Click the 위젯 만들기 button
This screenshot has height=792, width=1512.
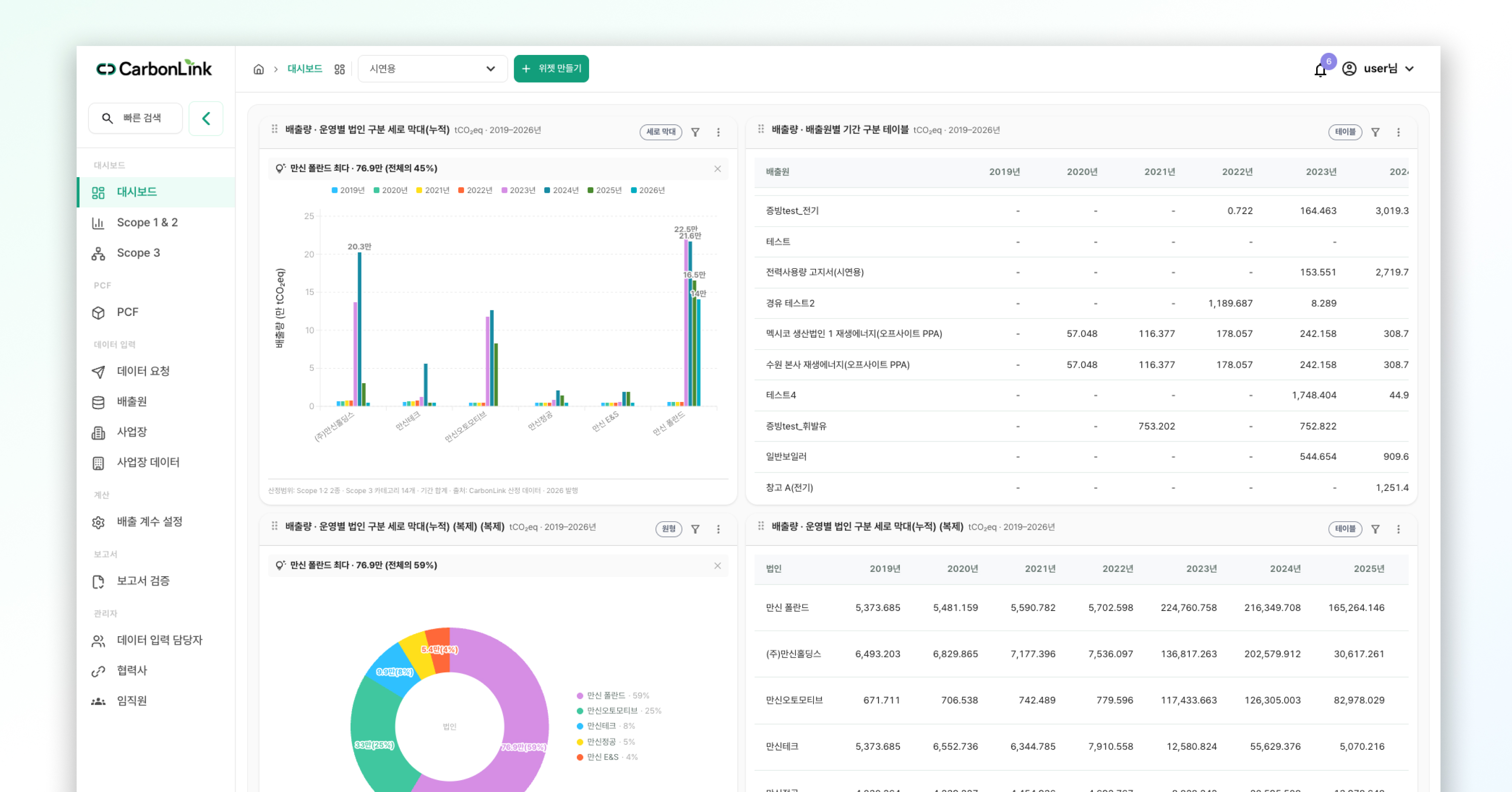551,69
